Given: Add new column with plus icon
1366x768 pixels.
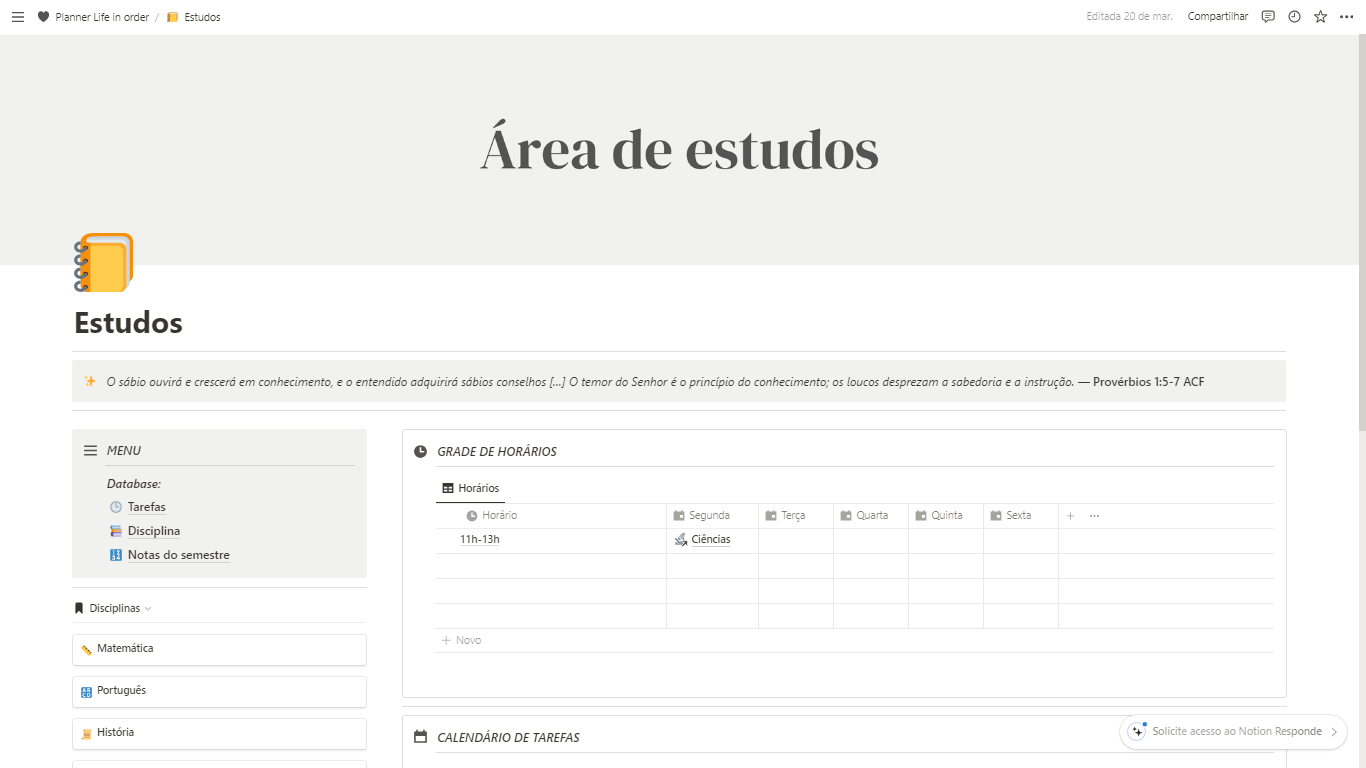Looking at the screenshot, I should 1070,516.
